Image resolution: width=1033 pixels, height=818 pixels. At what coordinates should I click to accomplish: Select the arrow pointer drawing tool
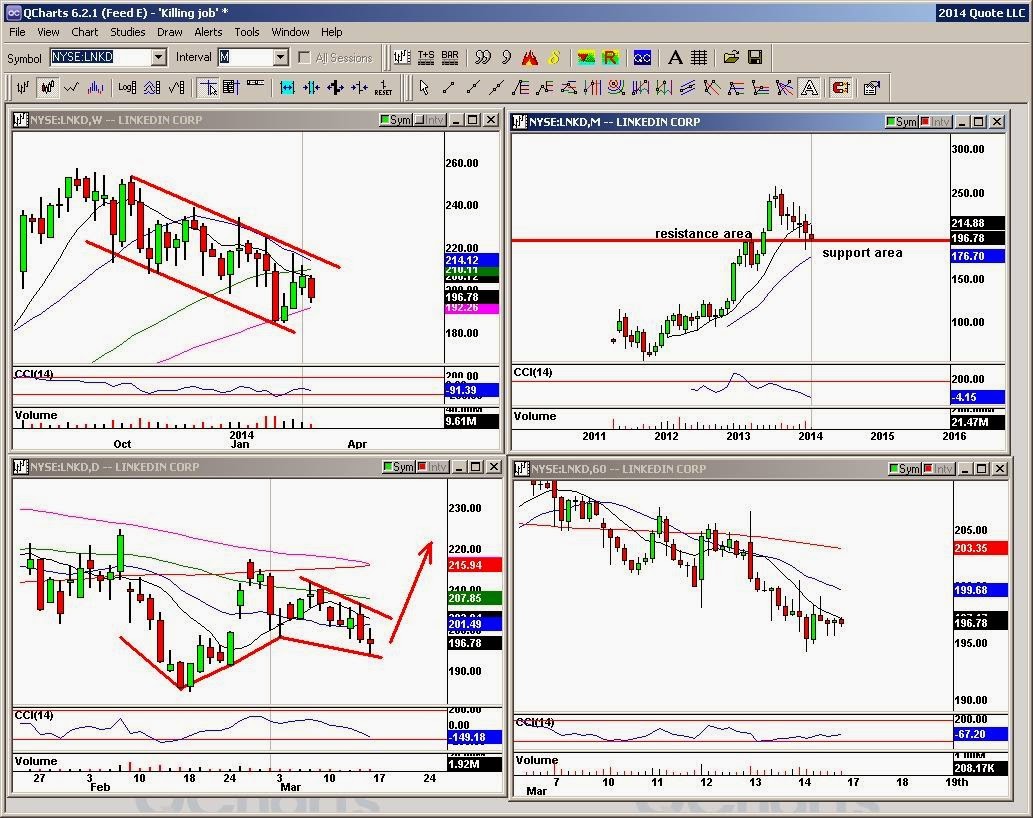(424, 88)
